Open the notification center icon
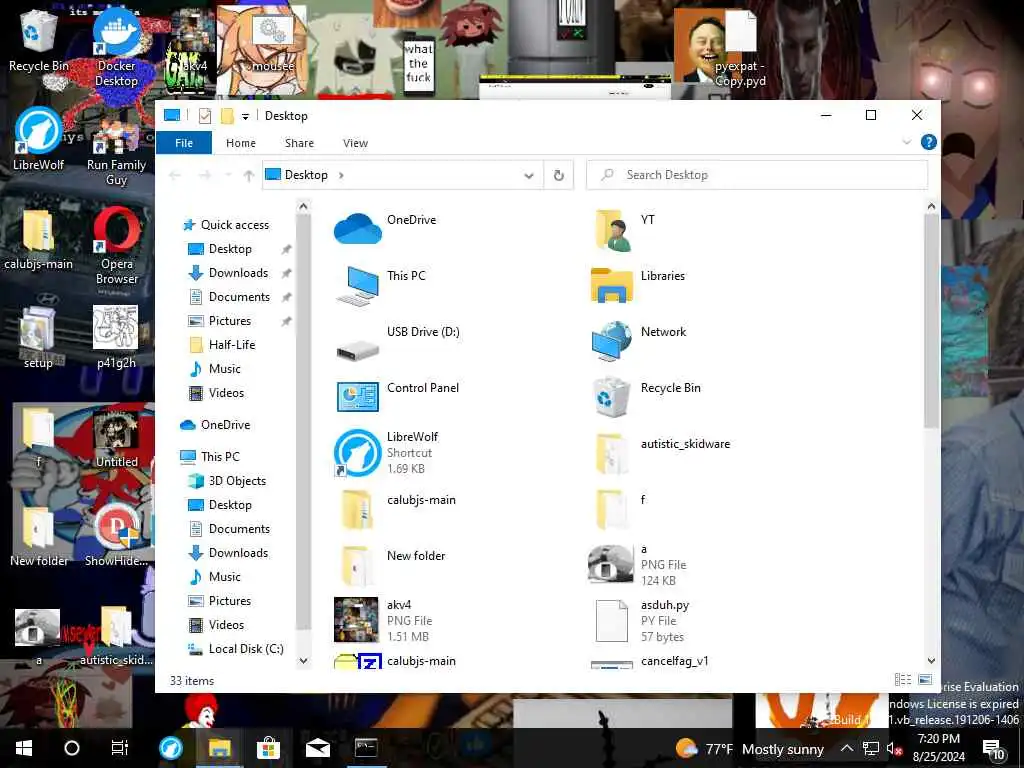Viewport: 1024px width, 768px height. pyautogui.click(x=995, y=748)
